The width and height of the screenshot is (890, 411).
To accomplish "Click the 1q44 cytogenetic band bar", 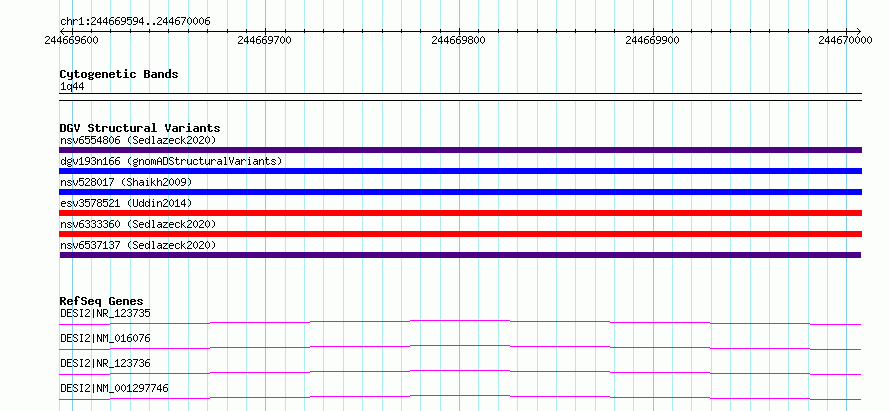I will pos(460,97).
